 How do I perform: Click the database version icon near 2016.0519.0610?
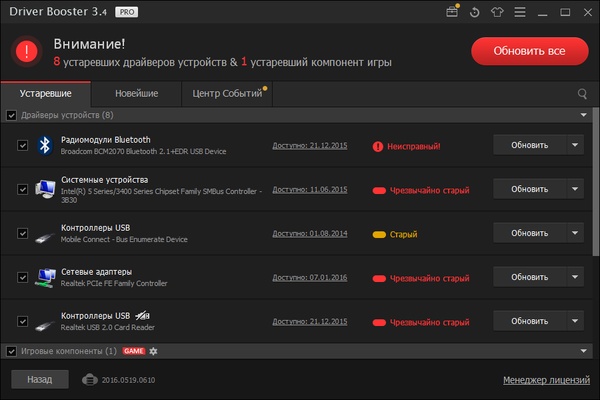click(89, 380)
